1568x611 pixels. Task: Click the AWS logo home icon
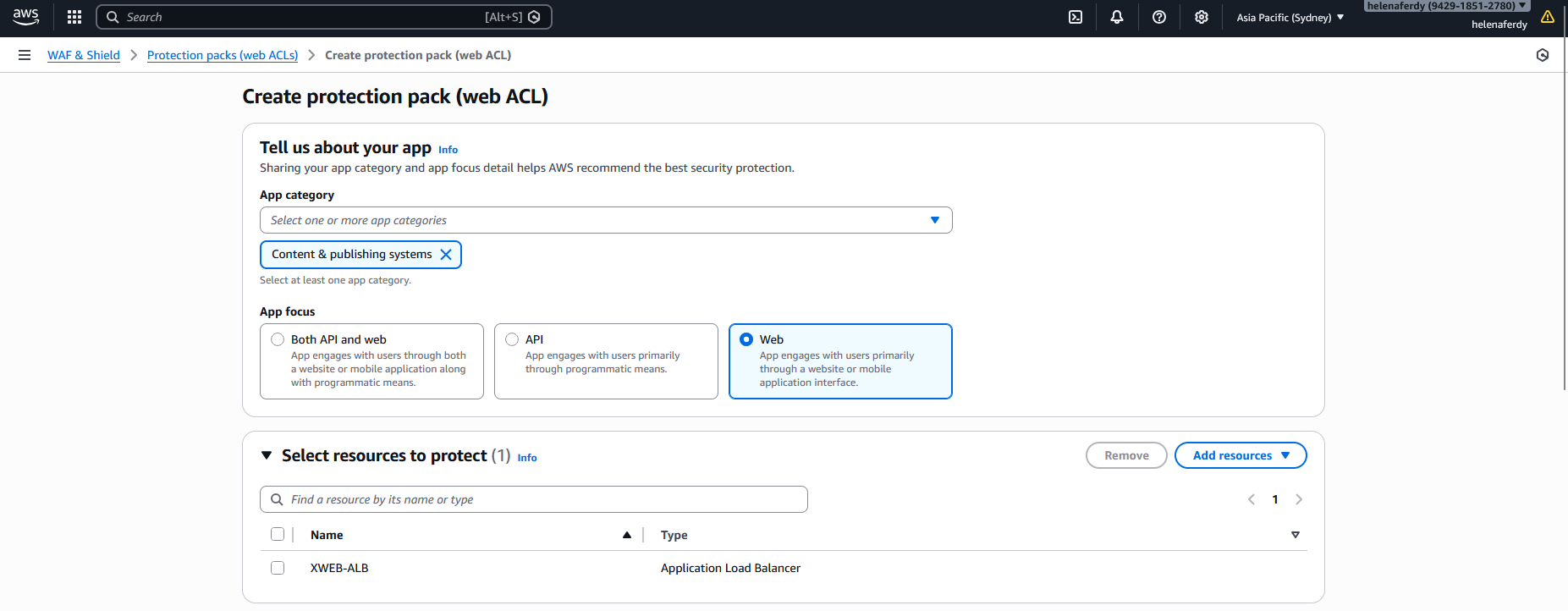click(26, 17)
